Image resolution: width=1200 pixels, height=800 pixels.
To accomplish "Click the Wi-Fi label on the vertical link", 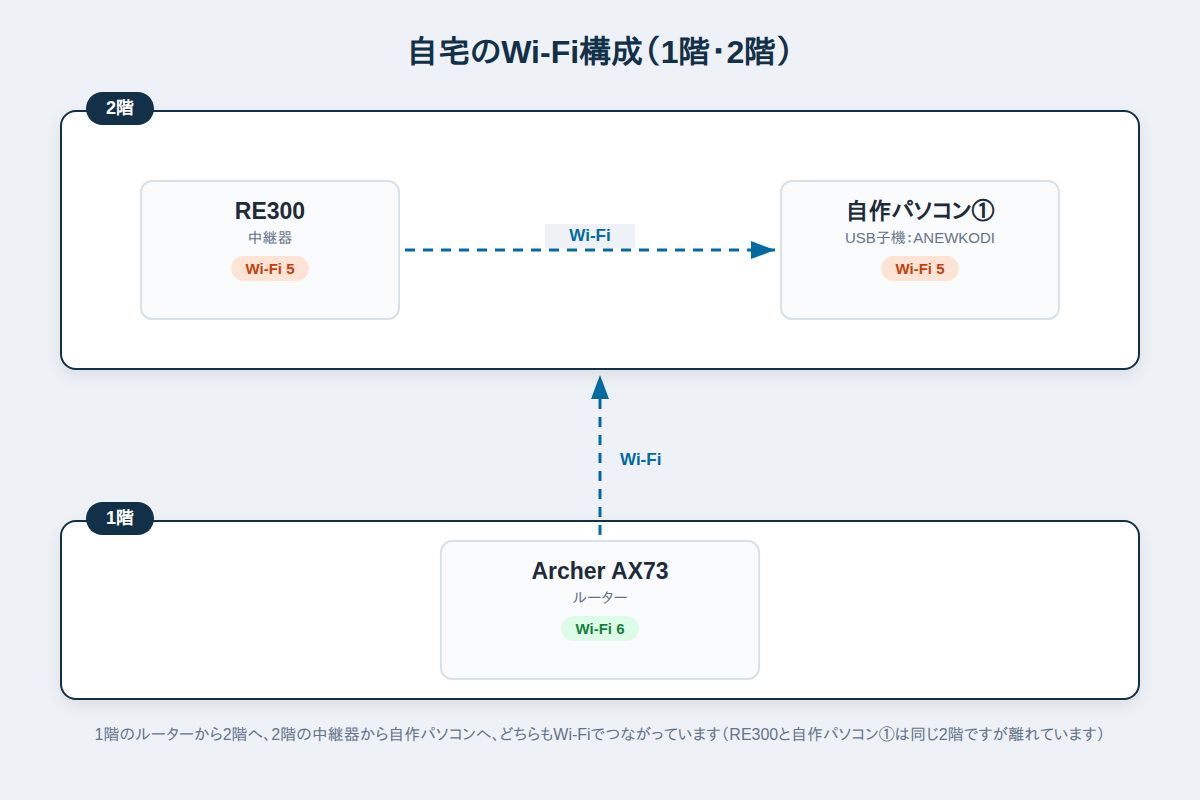I will coord(641,459).
